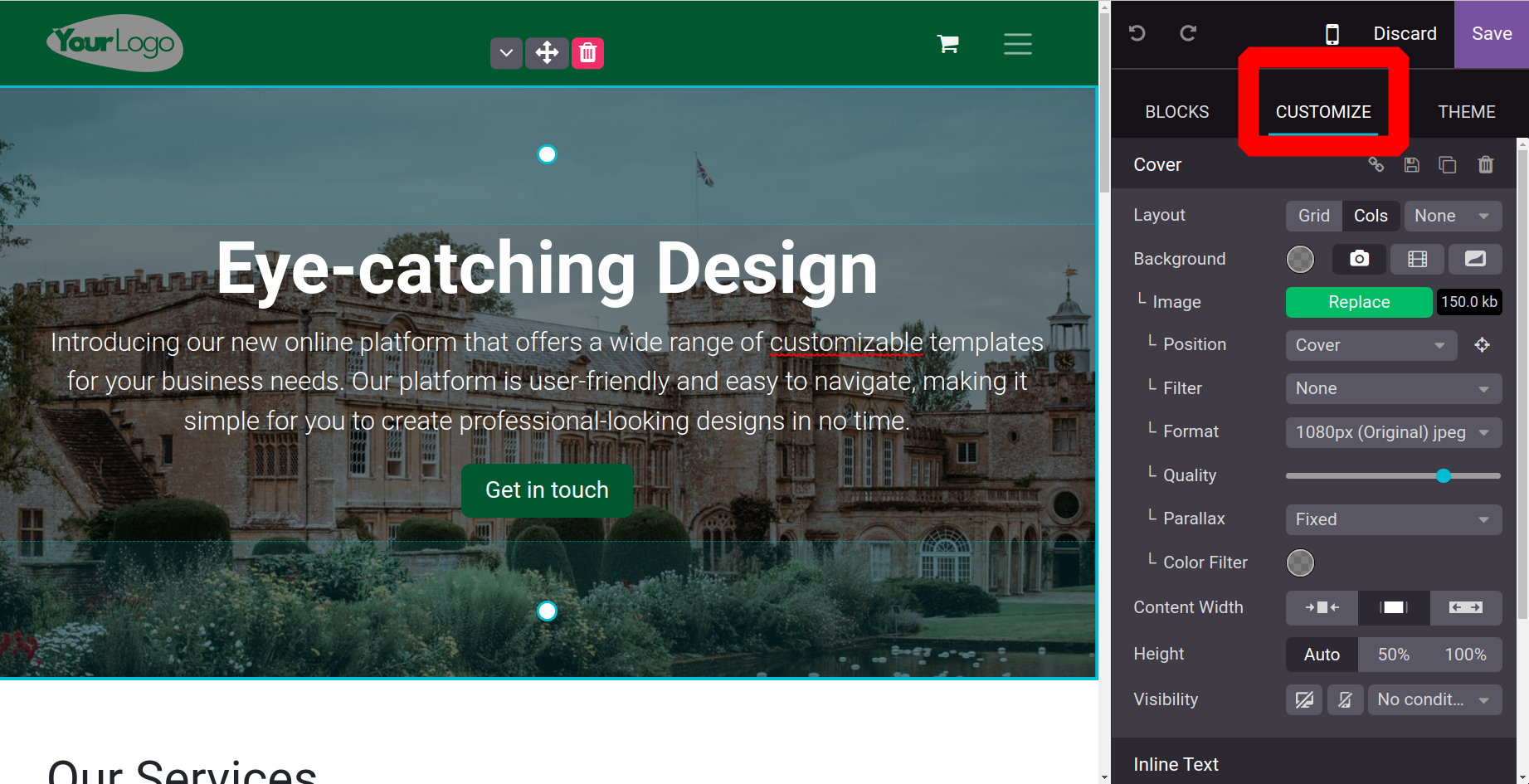Click the green Replace image button

tap(1358, 302)
